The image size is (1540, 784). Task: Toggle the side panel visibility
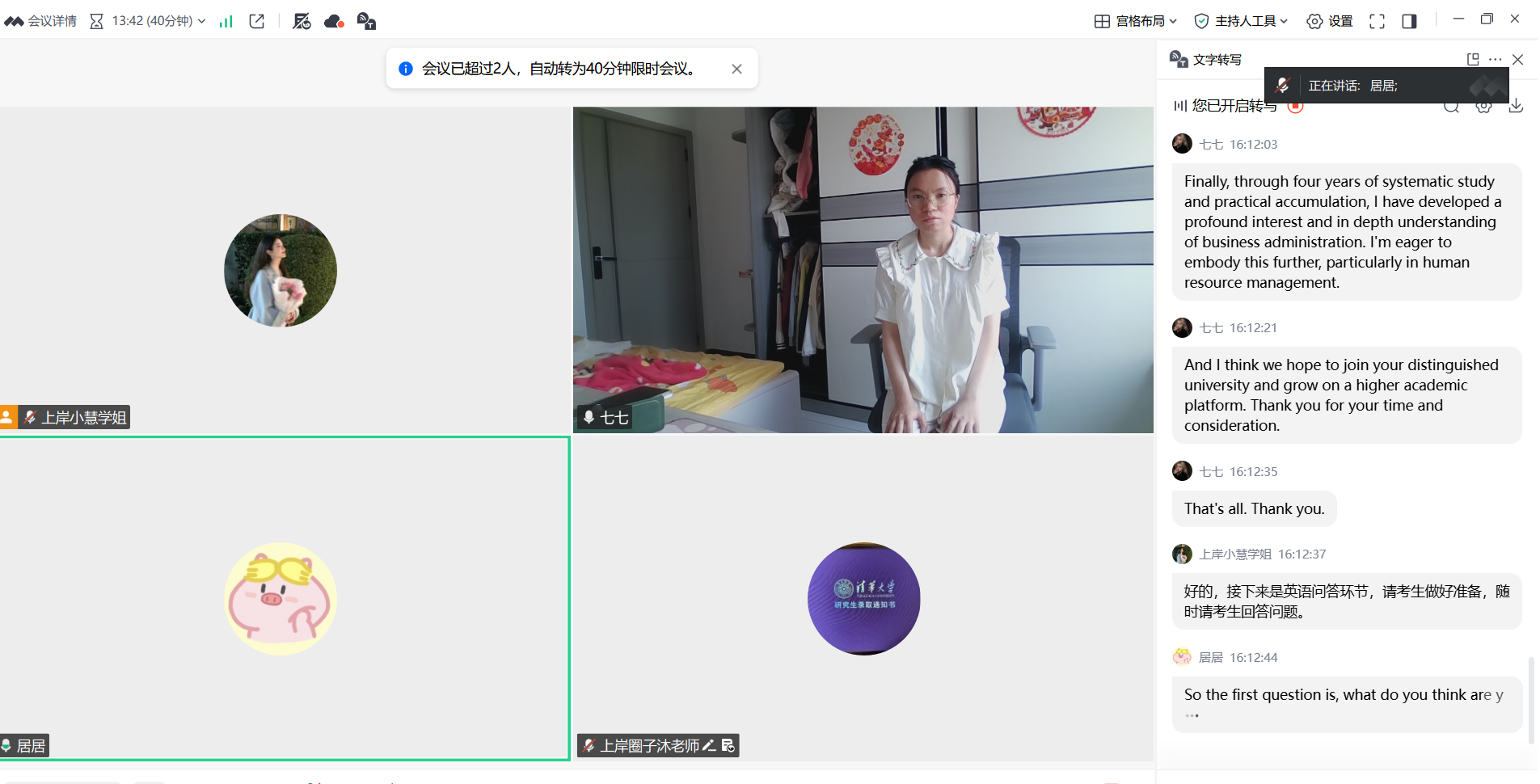[x=1409, y=22]
